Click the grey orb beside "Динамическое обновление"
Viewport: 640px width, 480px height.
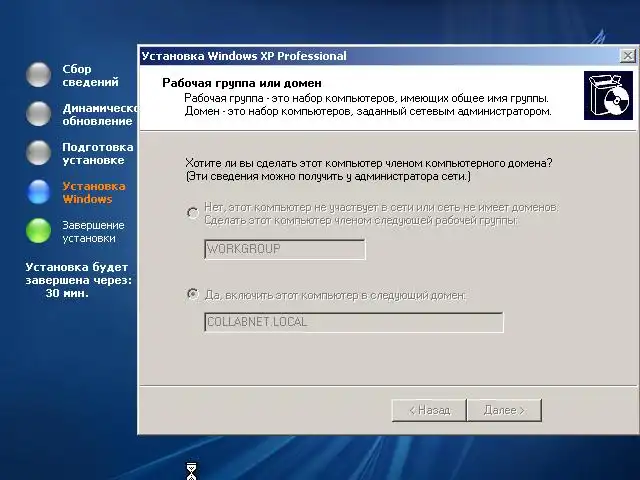tap(38, 113)
